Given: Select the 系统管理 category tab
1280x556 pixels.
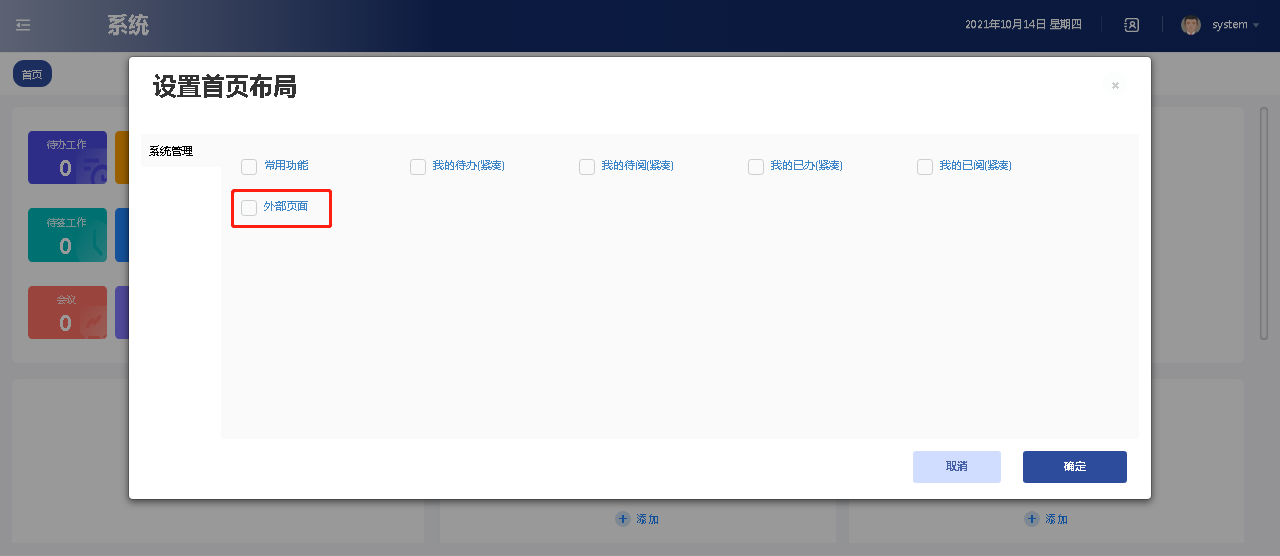Looking at the screenshot, I should [171, 152].
